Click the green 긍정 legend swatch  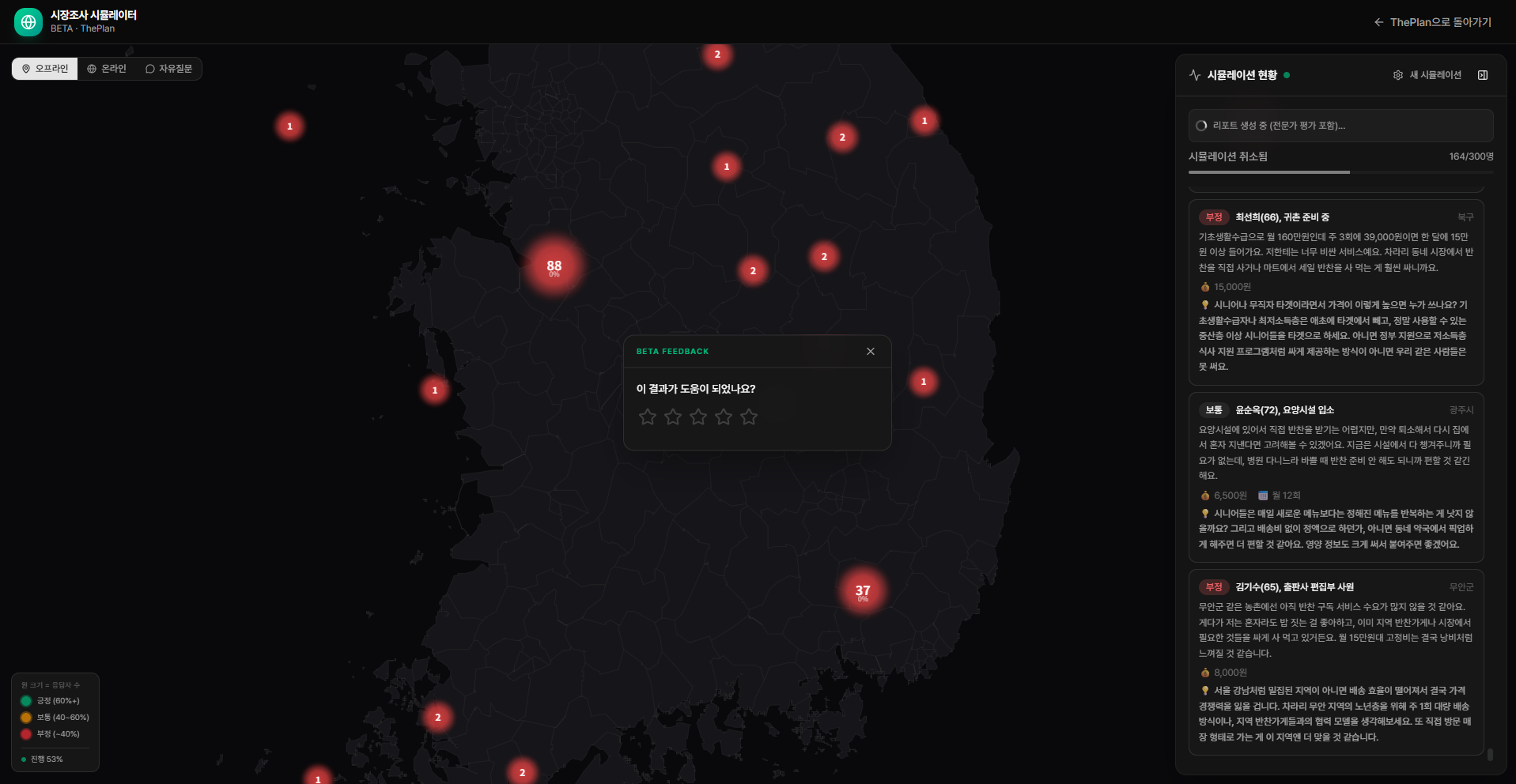26,701
